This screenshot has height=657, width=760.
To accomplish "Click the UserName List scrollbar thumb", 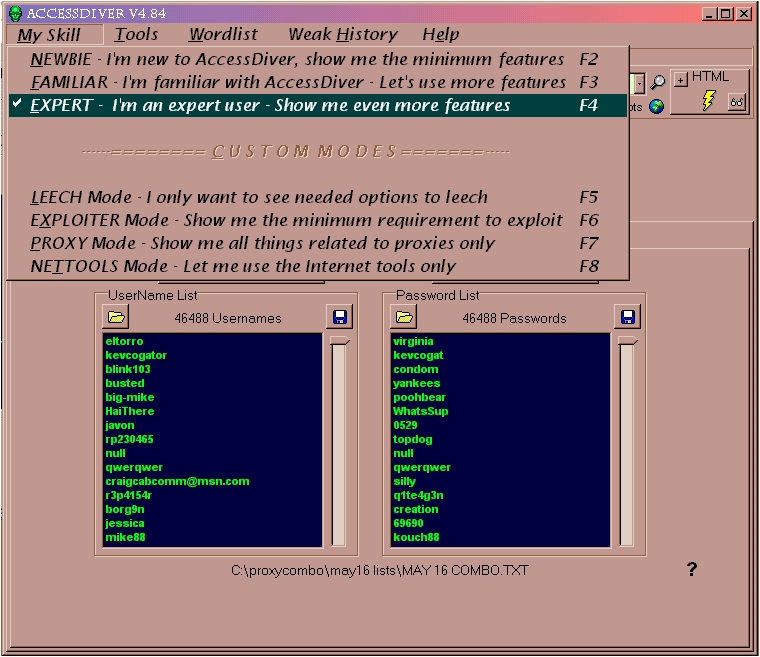I will [x=339, y=341].
